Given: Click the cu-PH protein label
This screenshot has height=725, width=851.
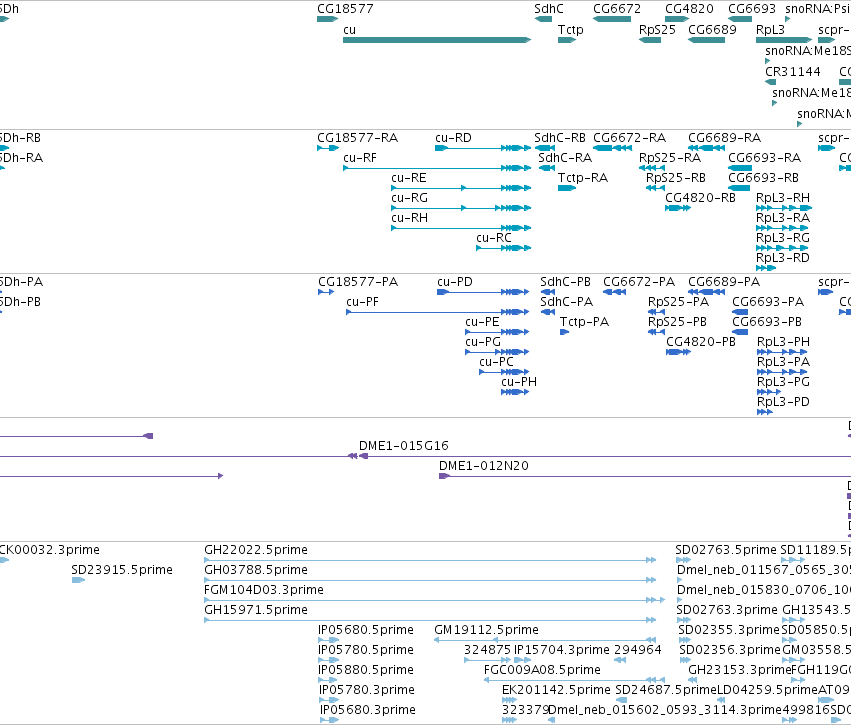Looking at the screenshot, I should pyautogui.click(x=519, y=382).
